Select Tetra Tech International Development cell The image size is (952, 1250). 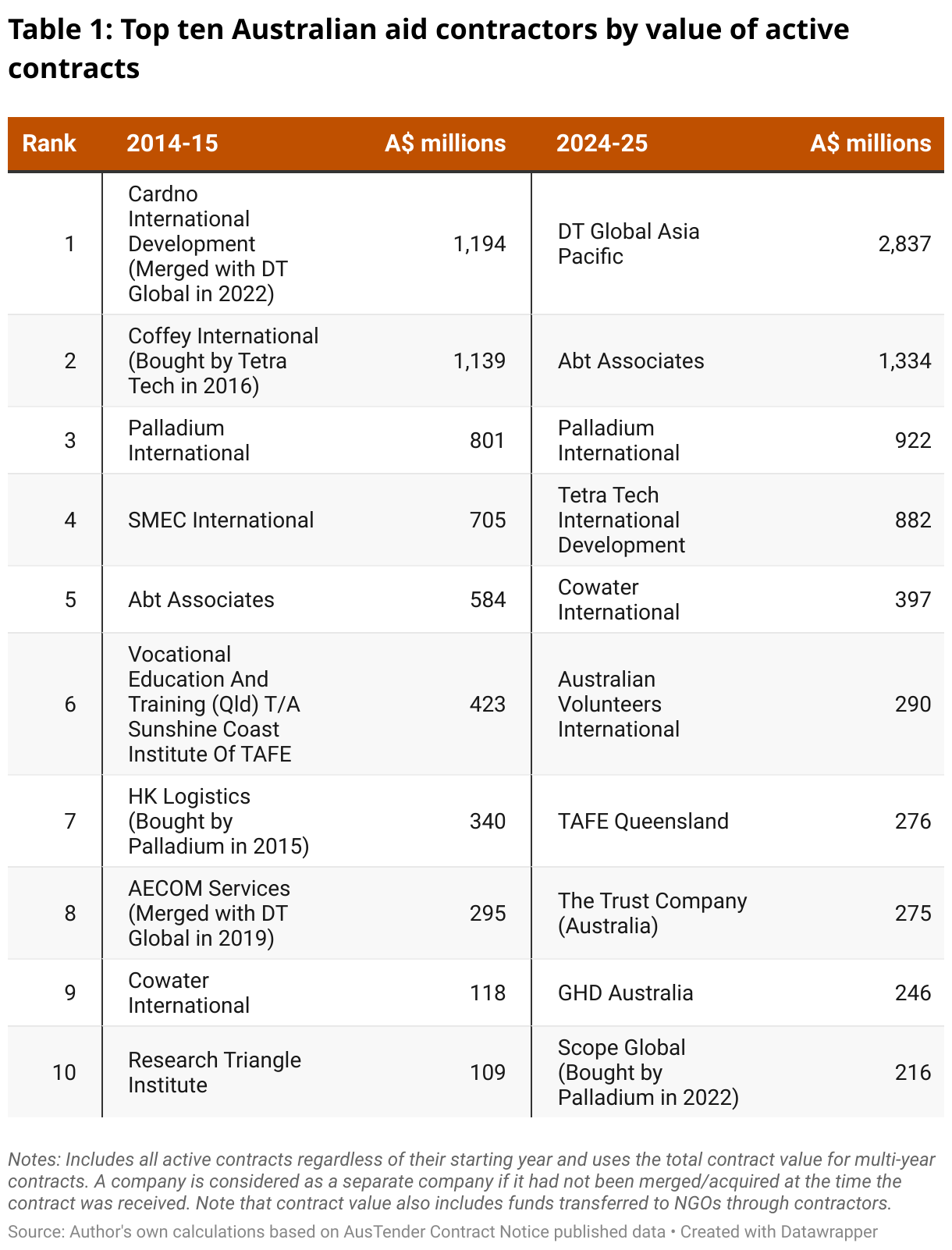coord(621,520)
